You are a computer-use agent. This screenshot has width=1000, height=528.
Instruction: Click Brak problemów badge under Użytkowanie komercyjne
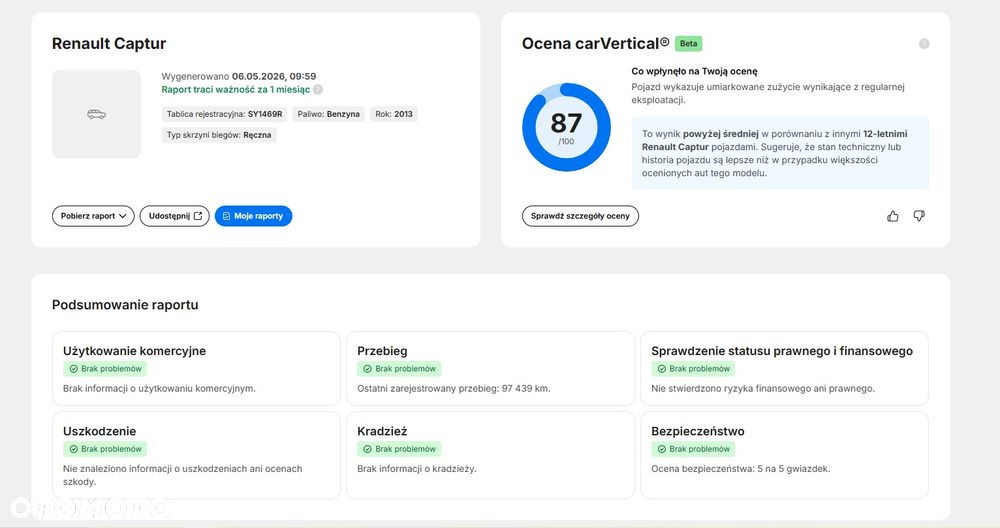click(105, 369)
